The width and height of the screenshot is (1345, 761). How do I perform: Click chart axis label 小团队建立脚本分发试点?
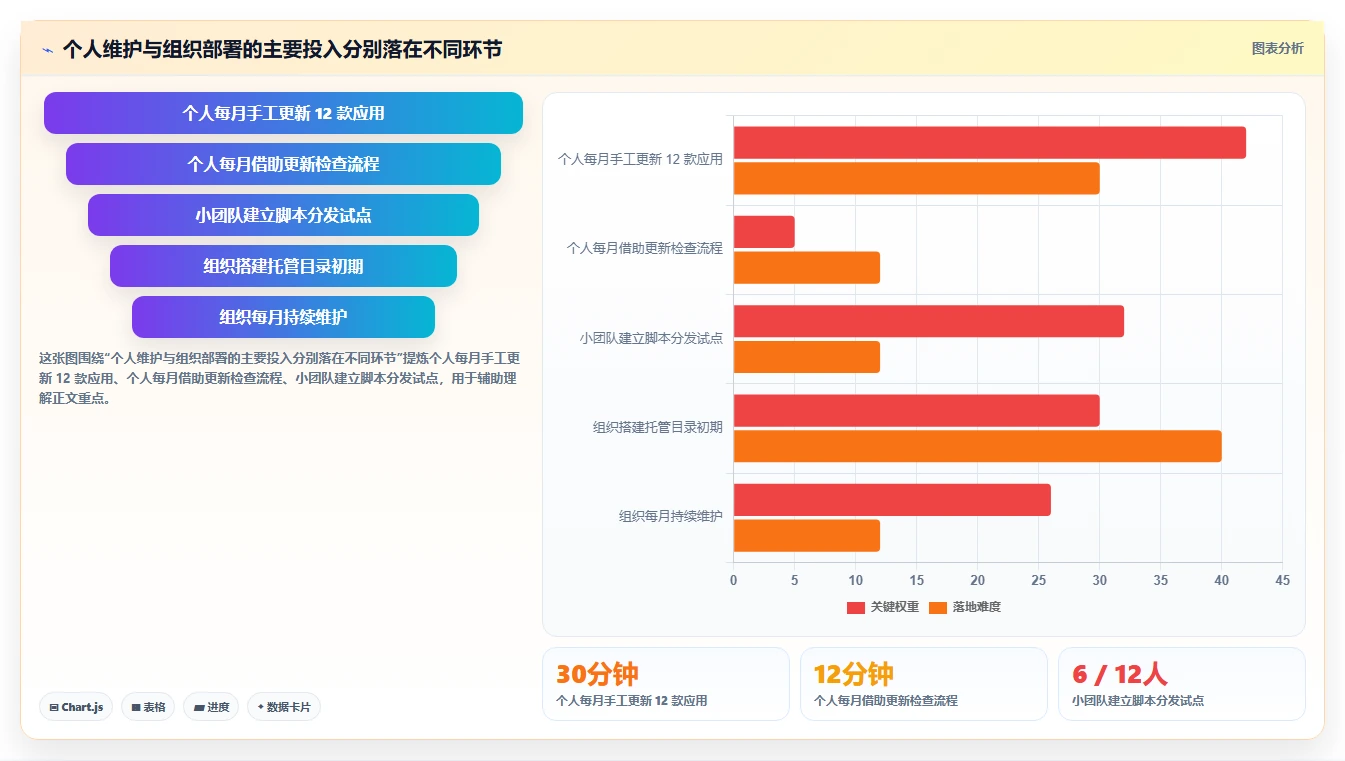click(651, 338)
